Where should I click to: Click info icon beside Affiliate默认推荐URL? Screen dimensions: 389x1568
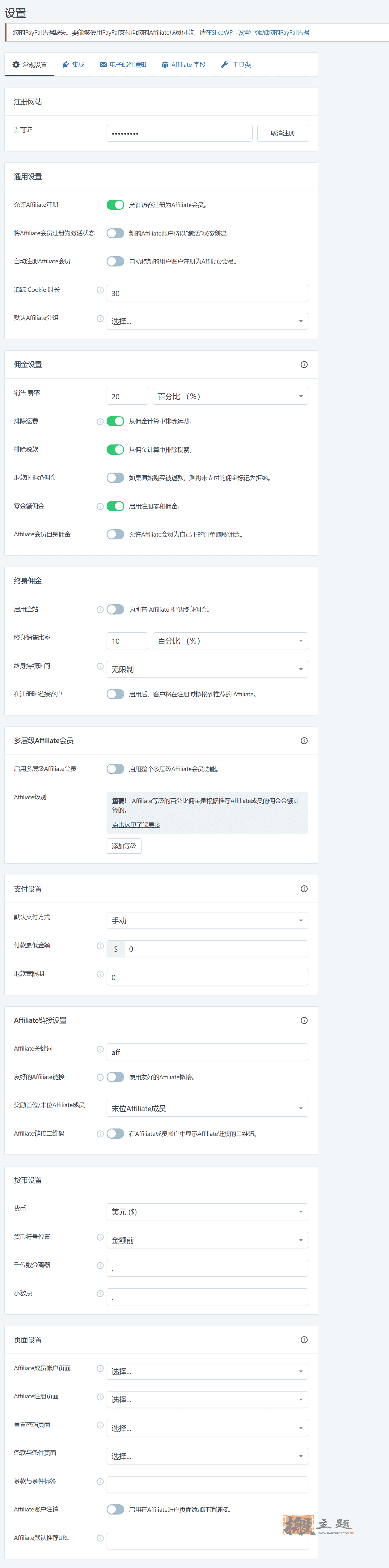coord(100,1538)
